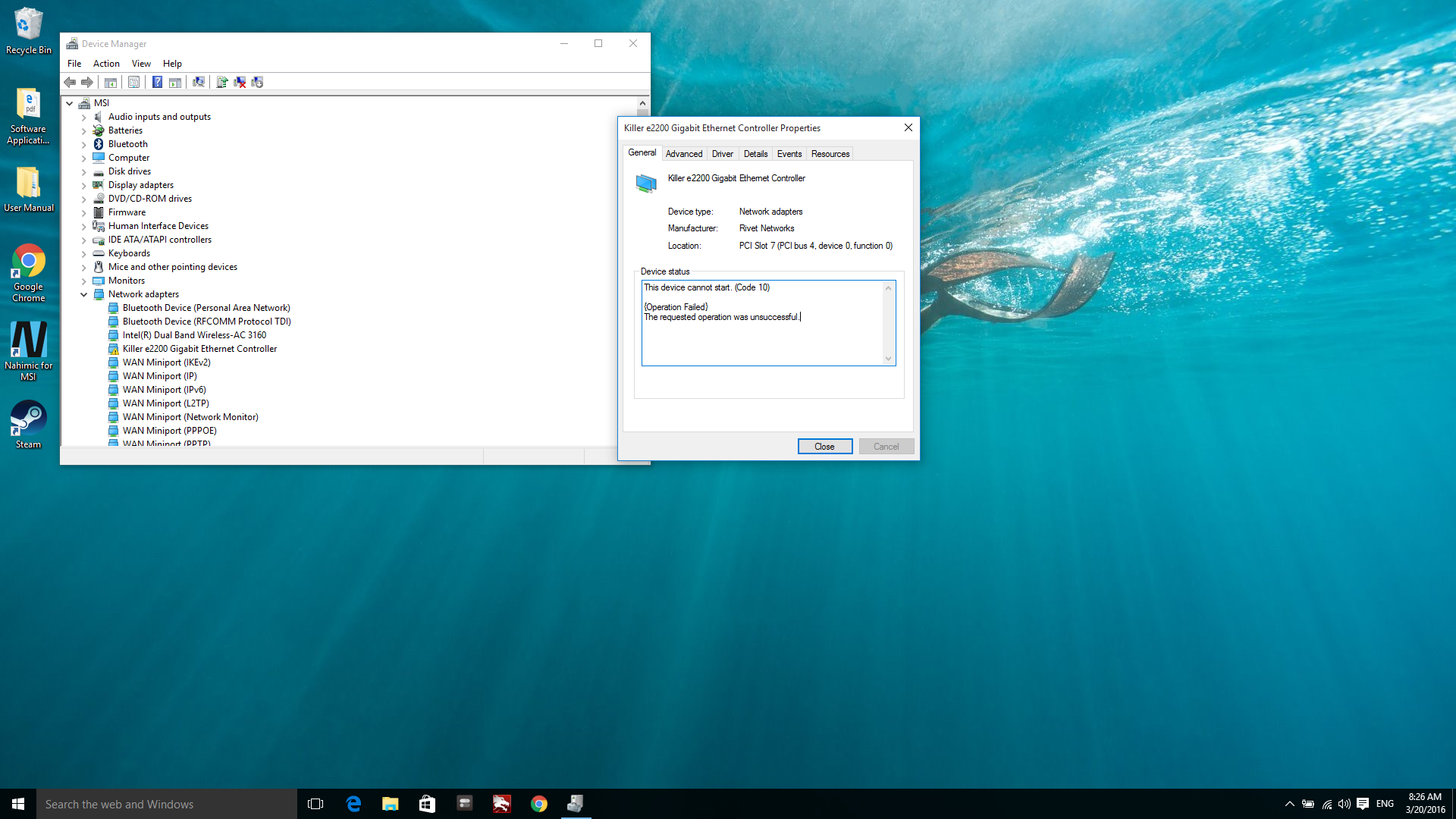Click the blue Help question mark toolbar icon

(x=157, y=82)
